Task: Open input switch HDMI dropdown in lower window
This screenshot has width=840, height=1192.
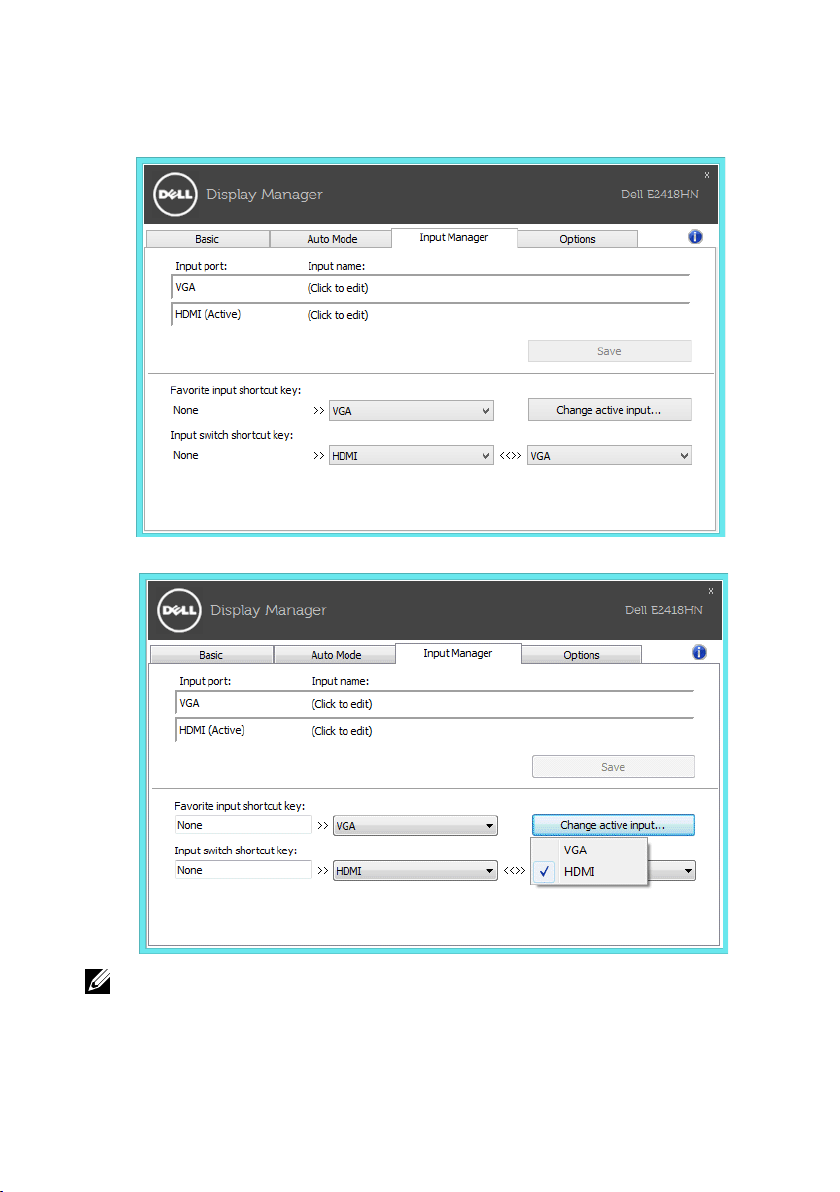Action: click(x=415, y=870)
